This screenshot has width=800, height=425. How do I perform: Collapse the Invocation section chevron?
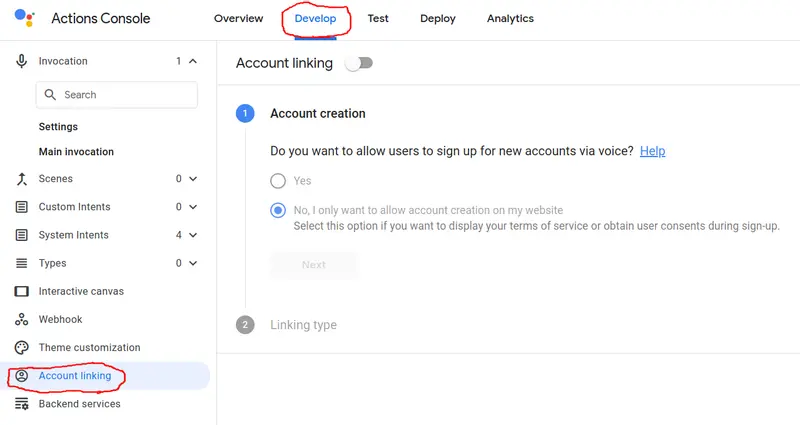(x=193, y=61)
